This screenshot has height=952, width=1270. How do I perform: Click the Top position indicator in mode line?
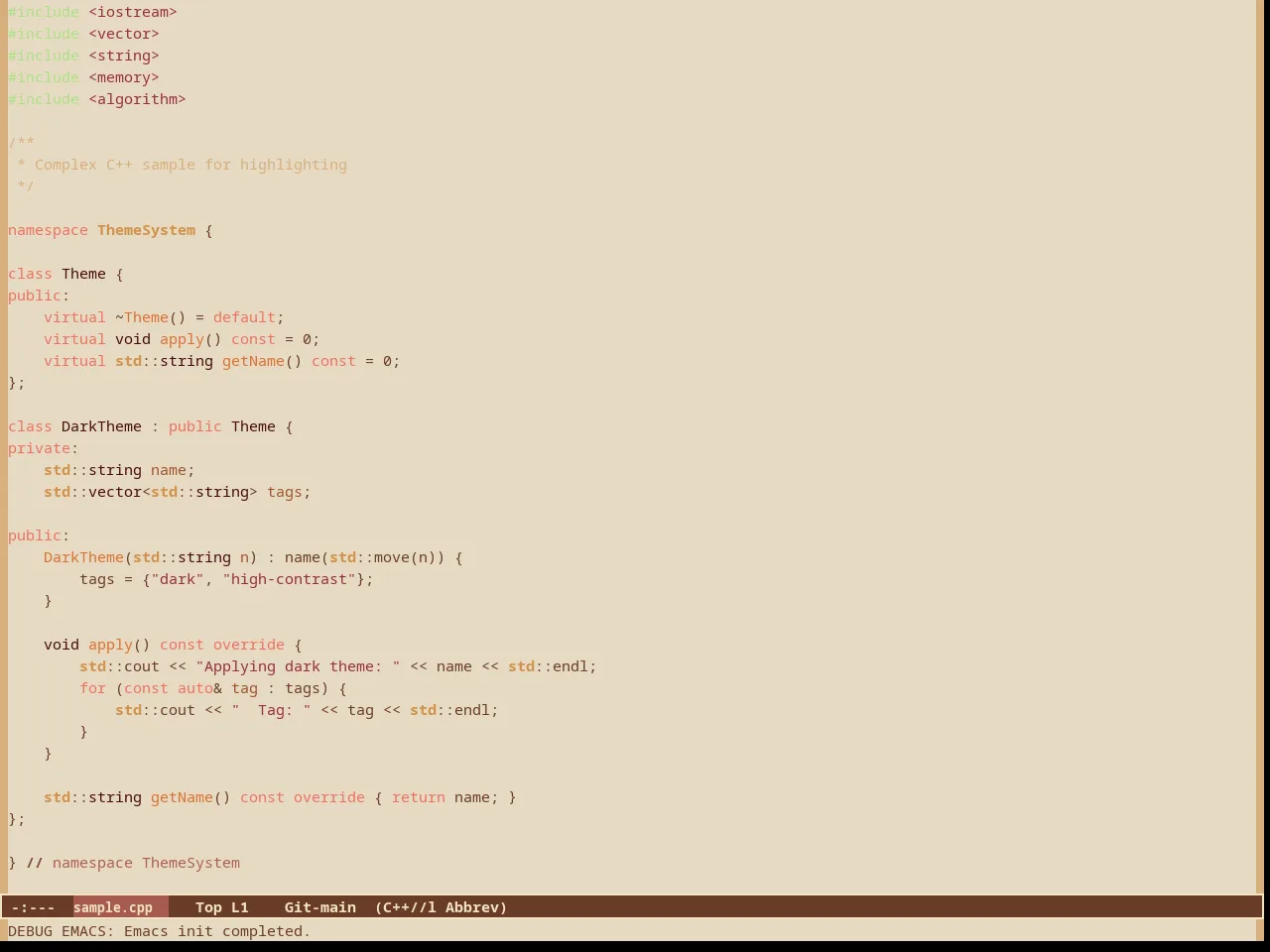(208, 907)
